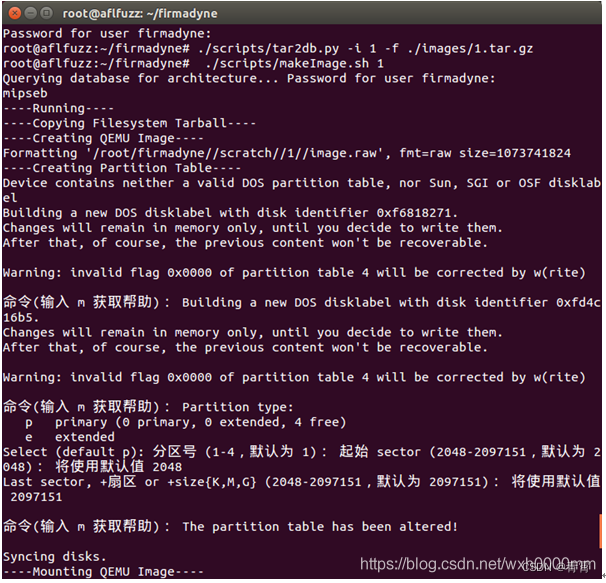Minimize the terminal window

pos(31,14)
